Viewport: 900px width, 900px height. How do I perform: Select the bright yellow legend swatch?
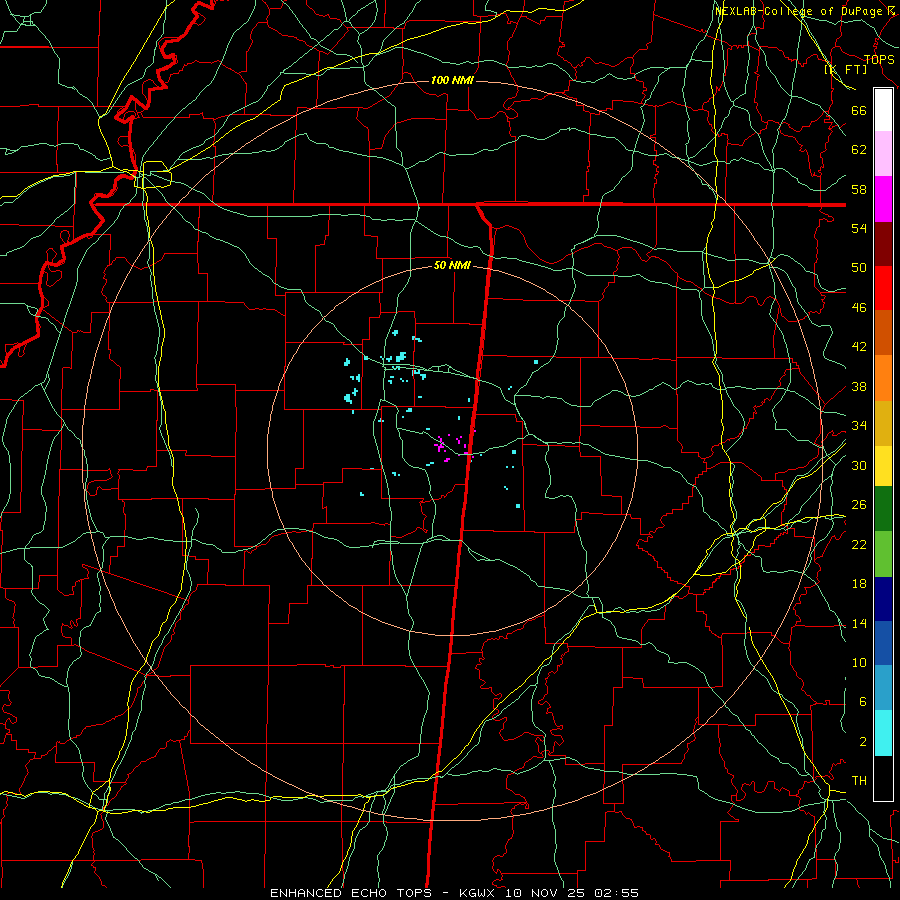click(x=883, y=466)
